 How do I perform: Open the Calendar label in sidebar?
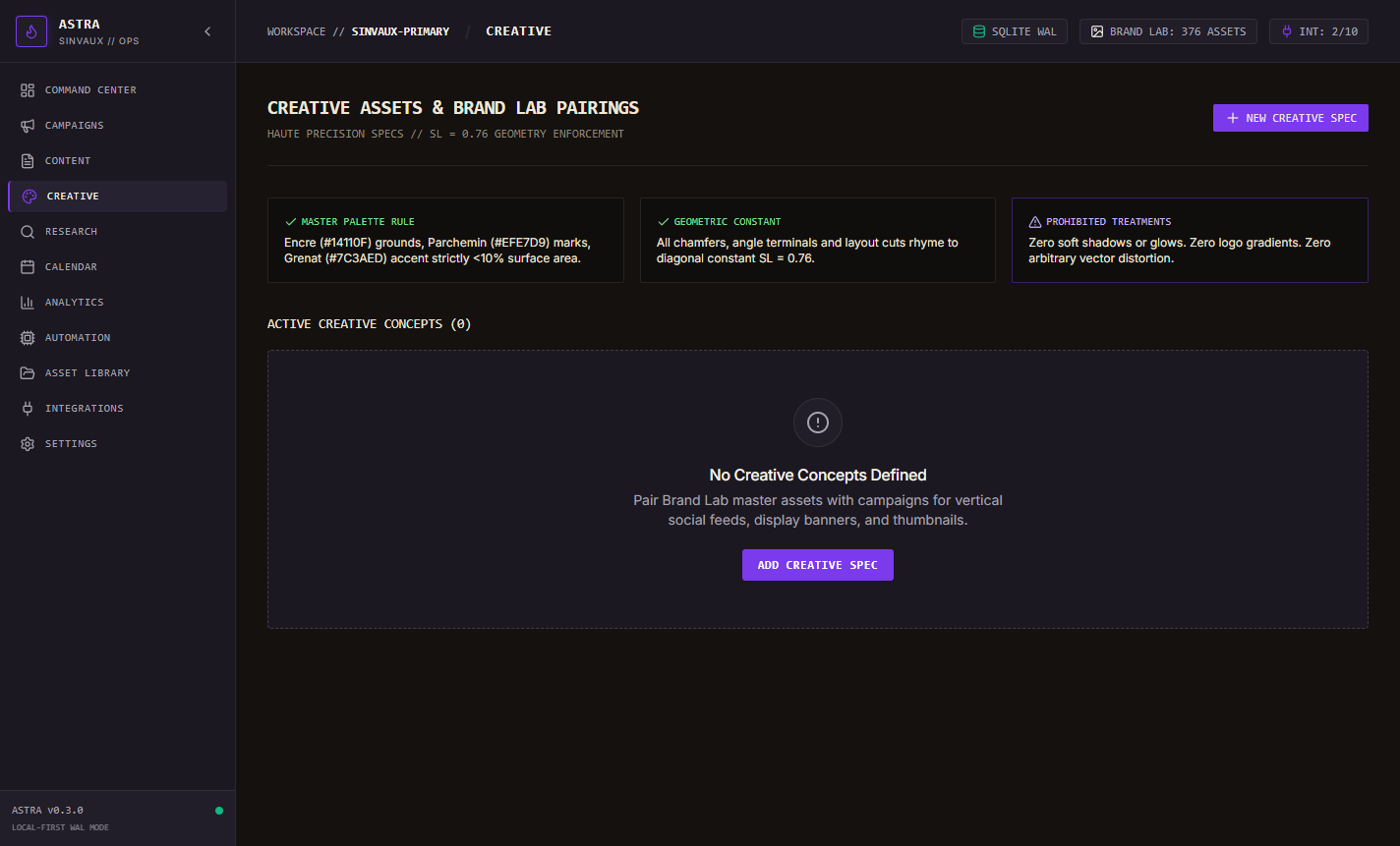(x=71, y=267)
